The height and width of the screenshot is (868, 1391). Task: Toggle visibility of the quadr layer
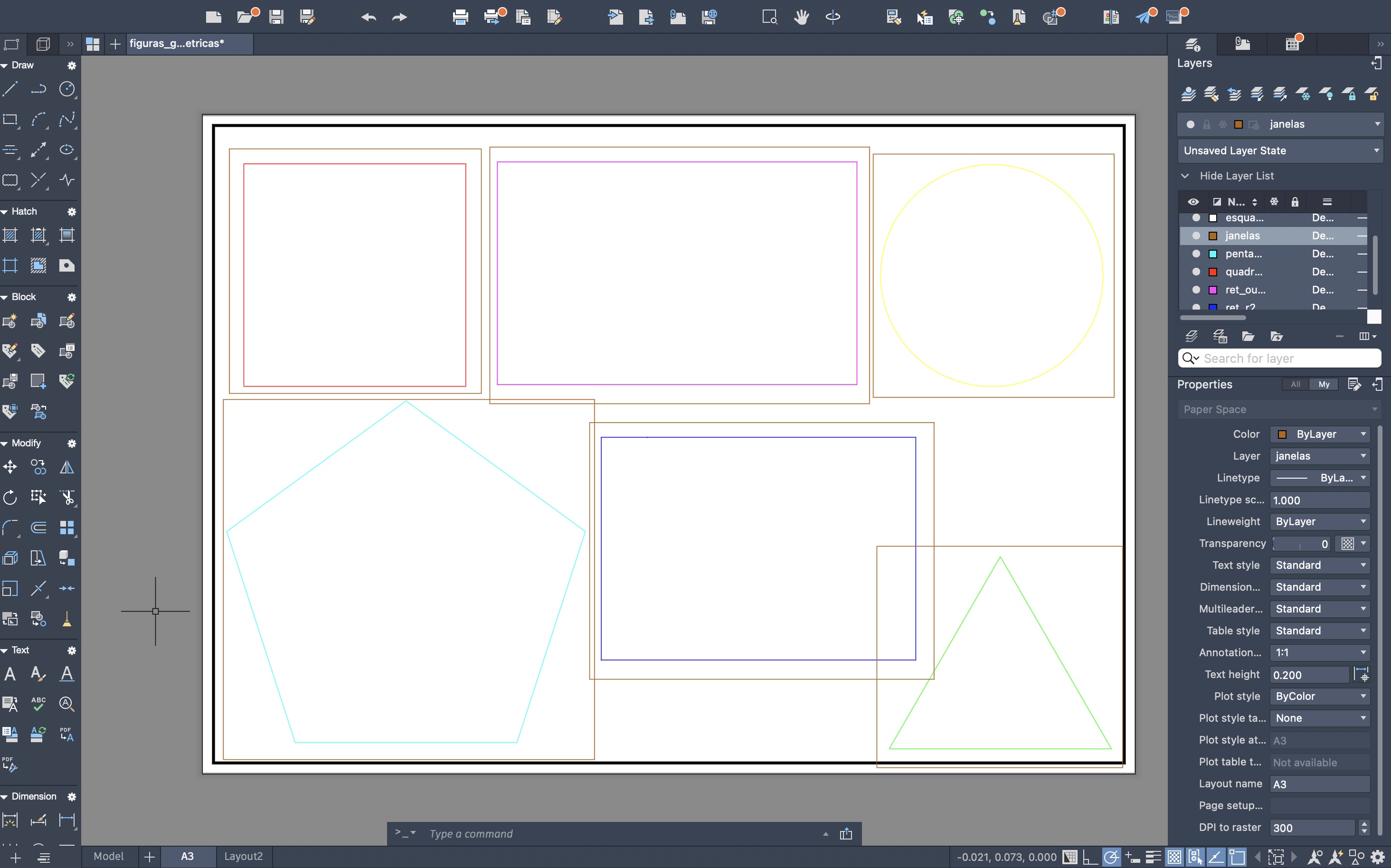[1196, 272]
